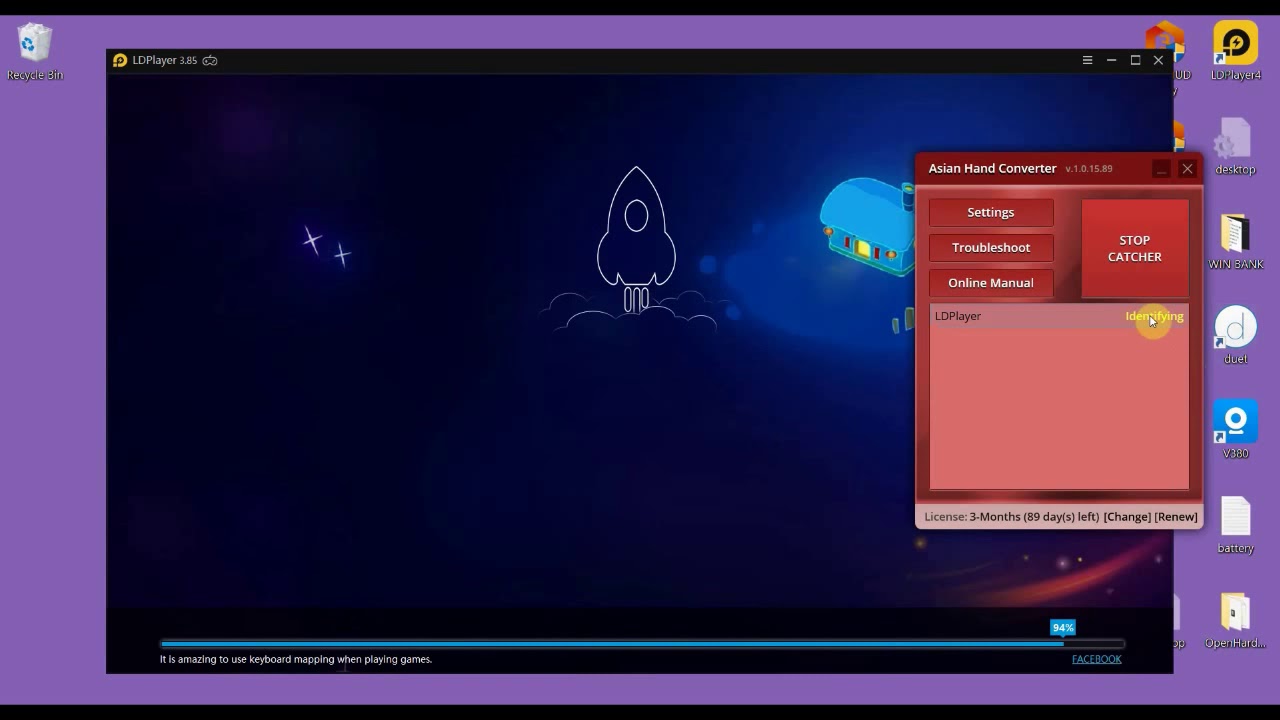This screenshot has width=1280, height=720.
Task: Click the [Change] license link
Action: (1127, 517)
